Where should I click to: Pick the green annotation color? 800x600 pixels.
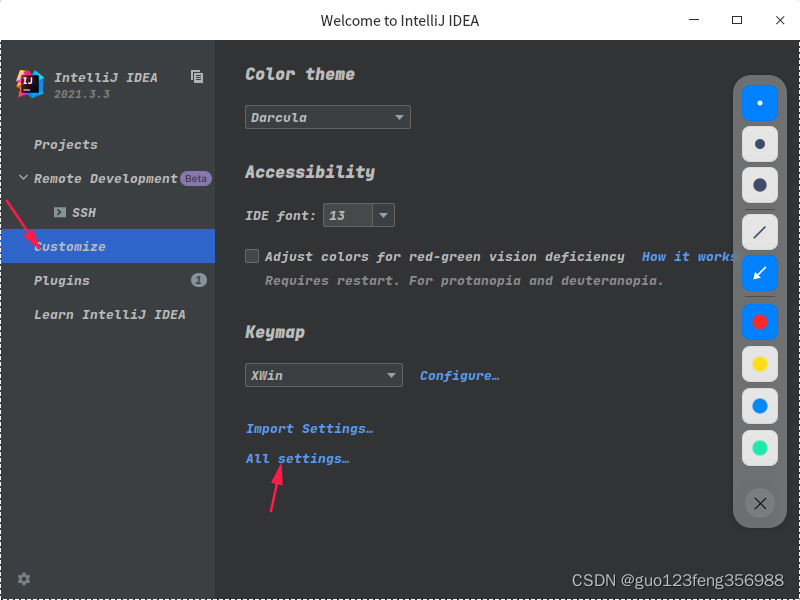(x=760, y=448)
